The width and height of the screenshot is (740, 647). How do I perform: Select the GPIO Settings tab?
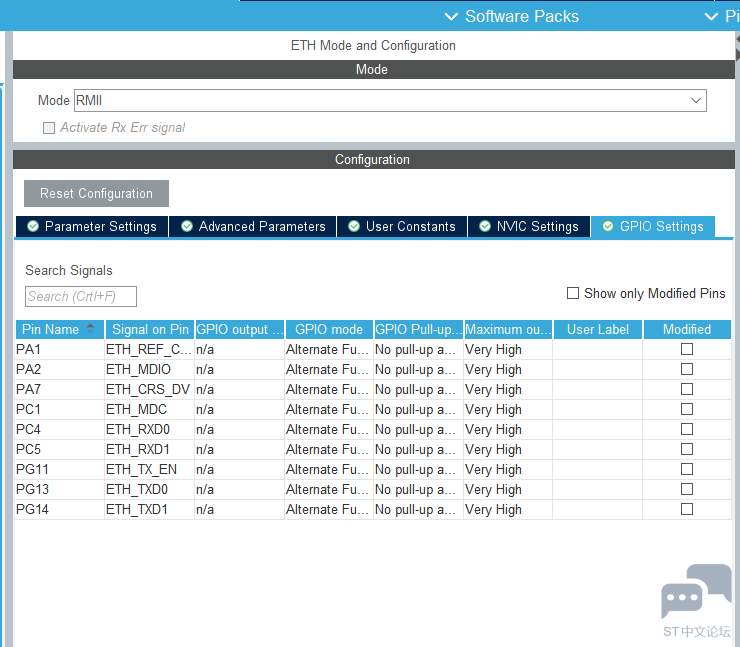pos(653,227)
